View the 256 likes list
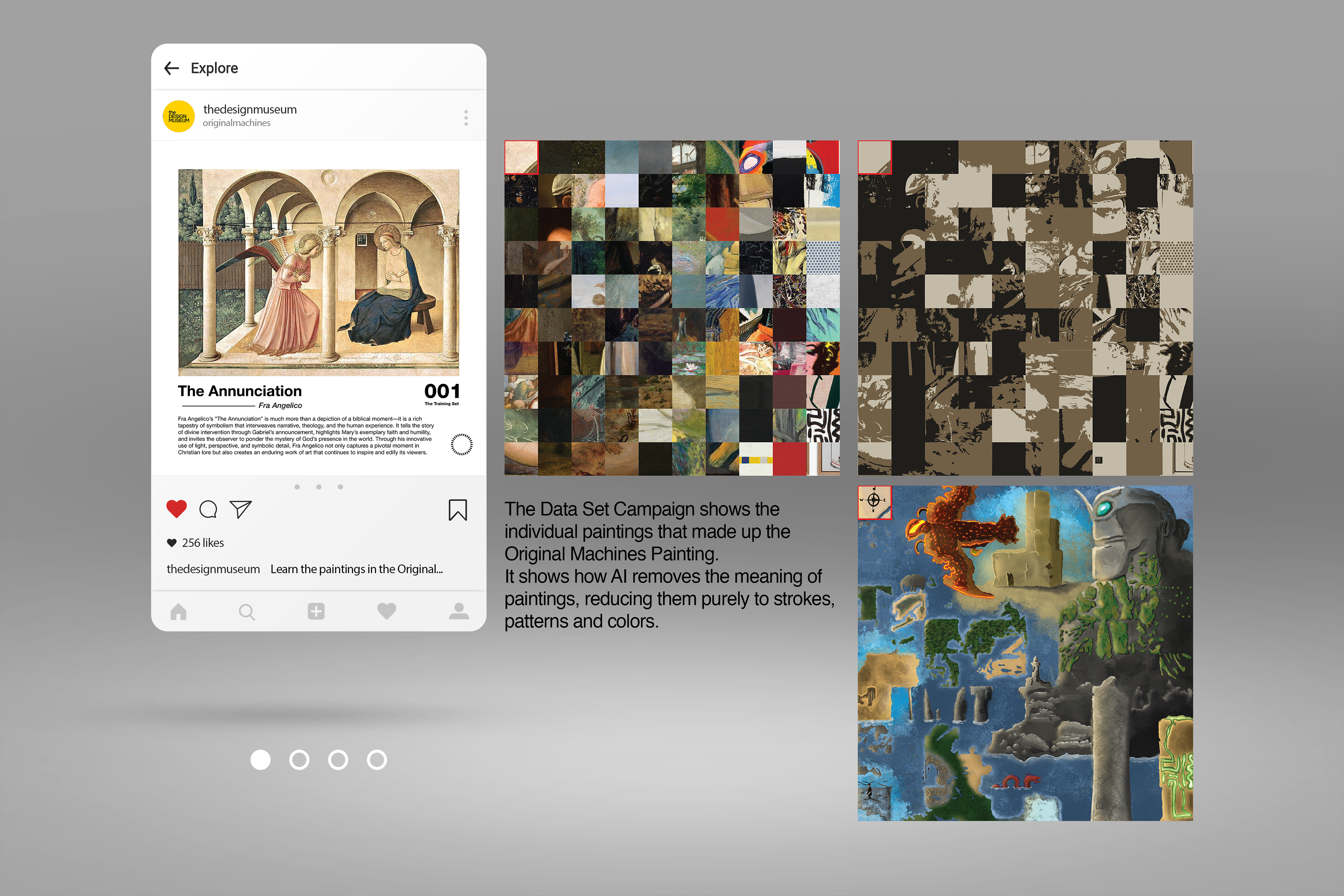This screenshot has height=896, width=1344. pos(203,543)
